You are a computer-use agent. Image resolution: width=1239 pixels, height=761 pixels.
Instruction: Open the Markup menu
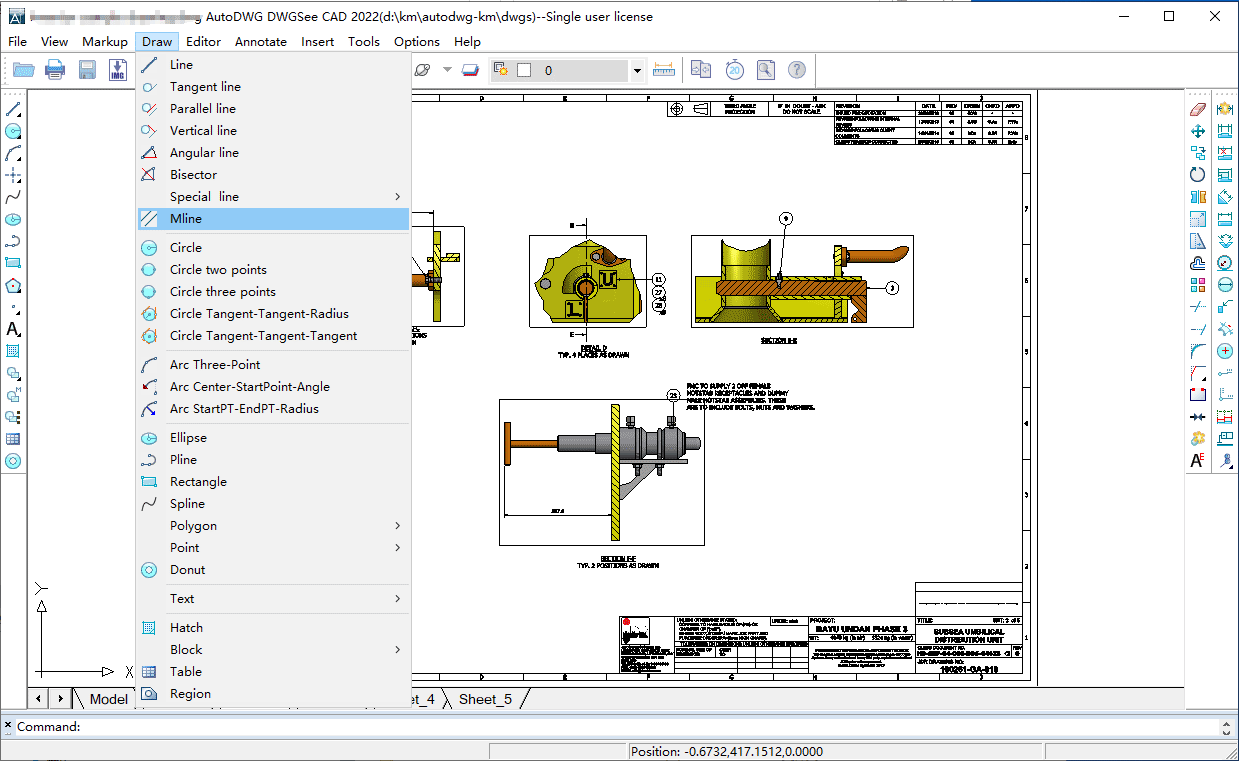coord(105,42)
